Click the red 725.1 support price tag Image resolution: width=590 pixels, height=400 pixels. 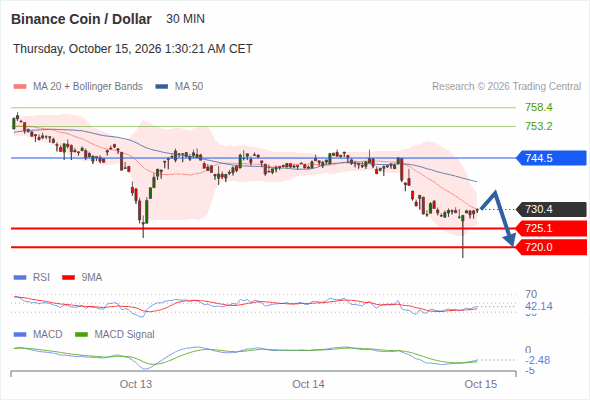[552, 228]
